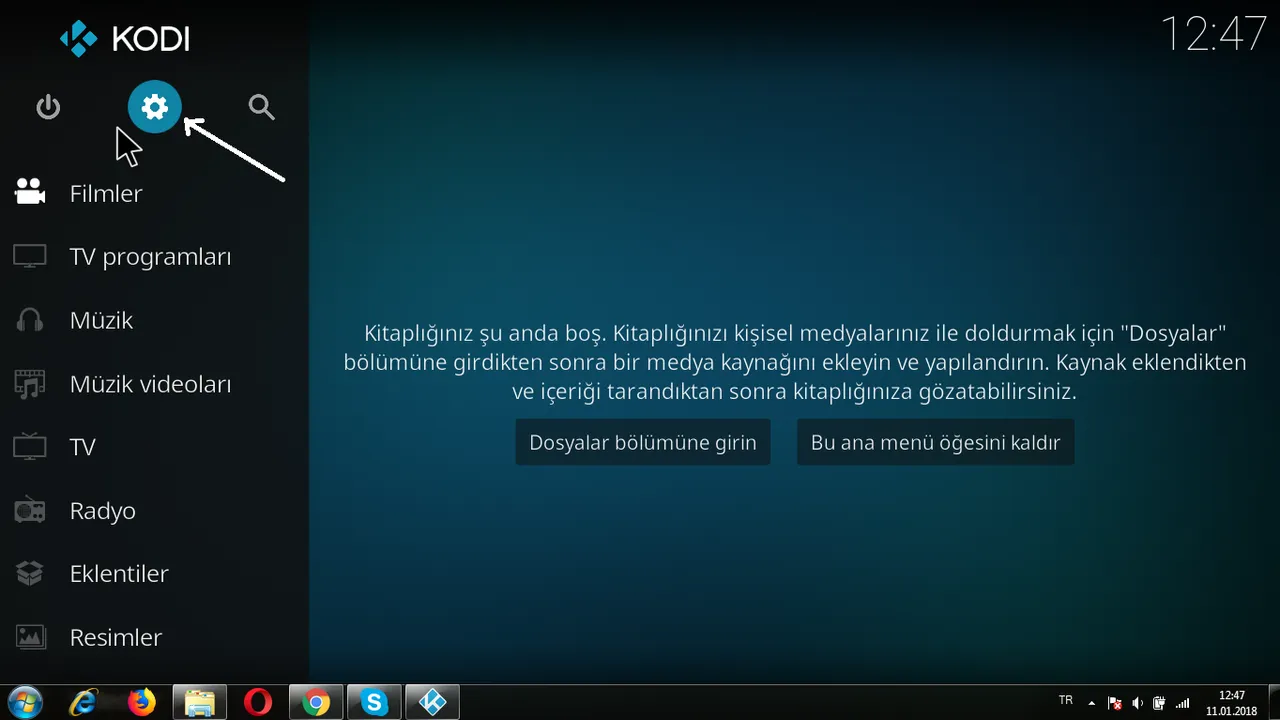Open Chrome from the taskbar
This screenshot has height=720, width=1280.
316,703
